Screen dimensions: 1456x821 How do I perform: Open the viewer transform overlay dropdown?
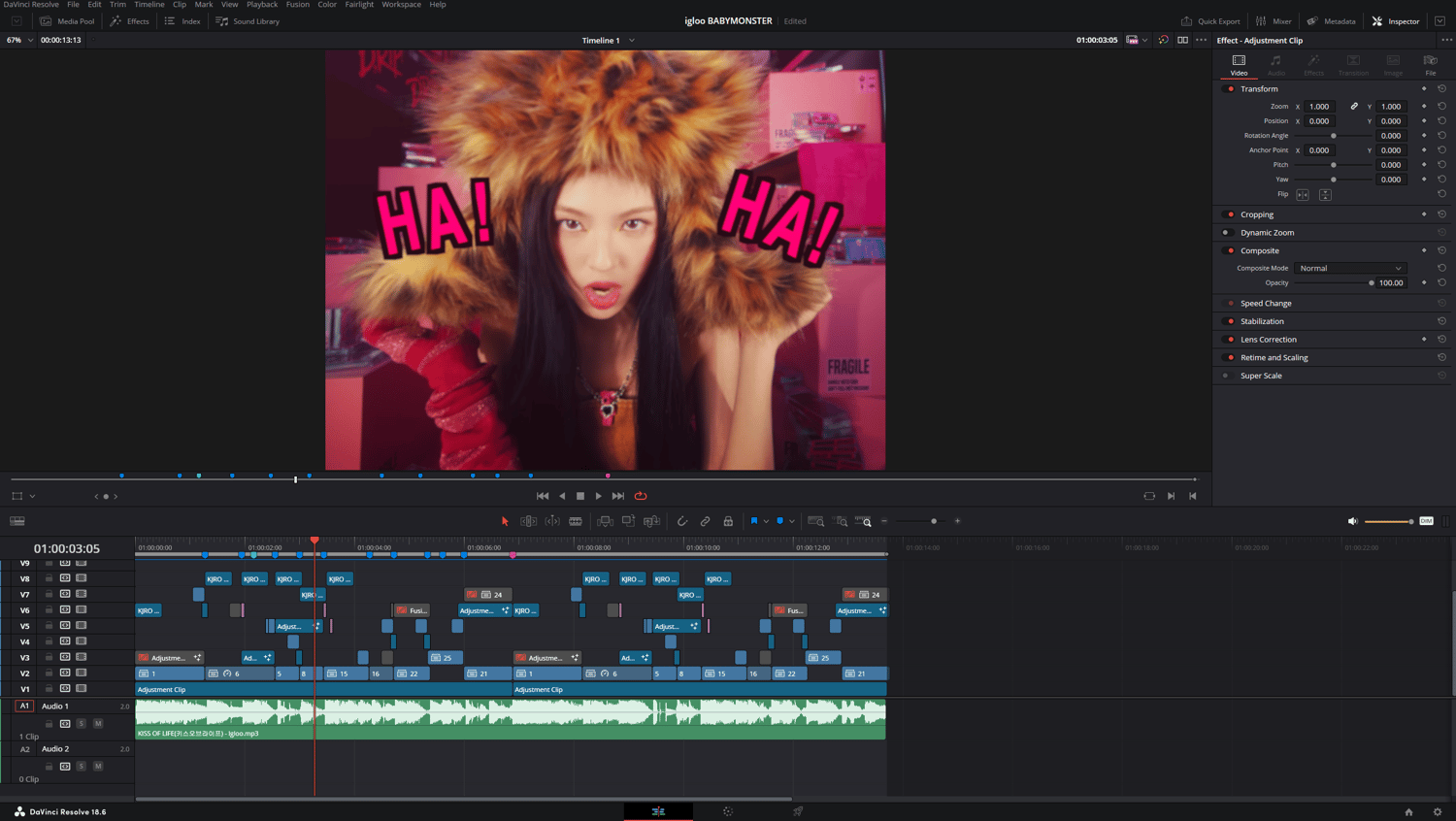coord(32,496)
